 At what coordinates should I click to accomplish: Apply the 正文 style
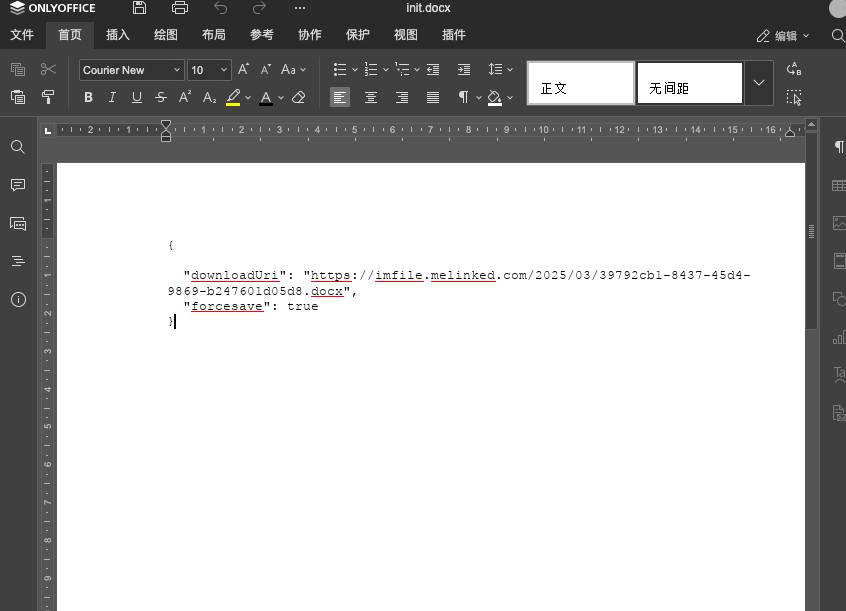tap(580, 83)
